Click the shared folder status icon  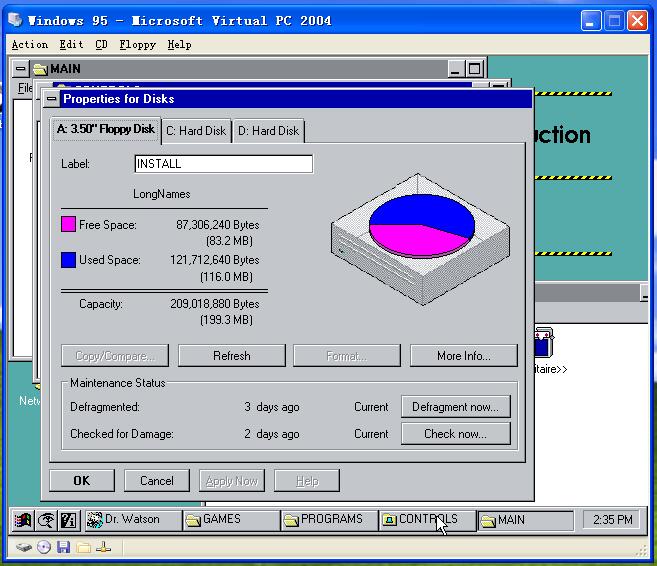tap(83, 547)
